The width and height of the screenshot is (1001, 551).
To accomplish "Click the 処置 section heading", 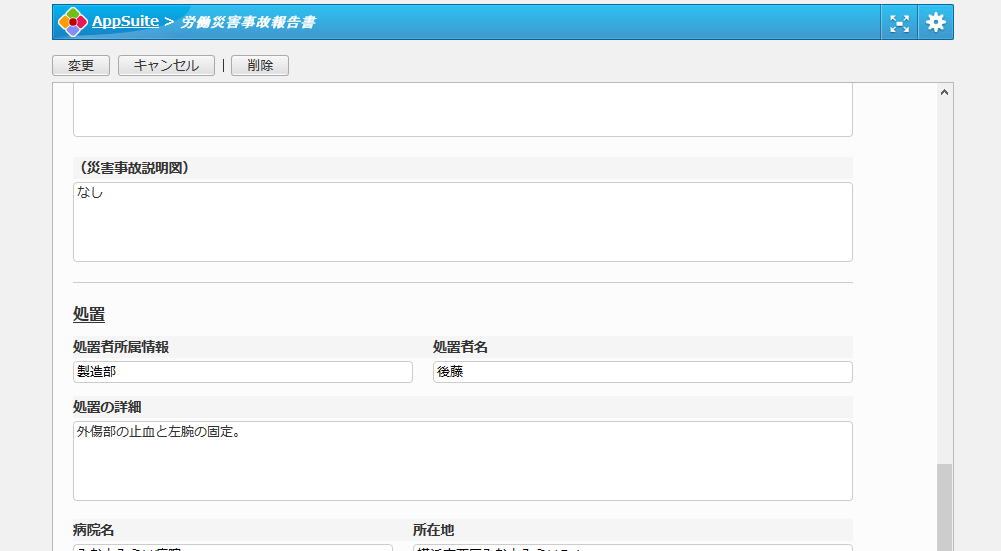I will point(89,314).
